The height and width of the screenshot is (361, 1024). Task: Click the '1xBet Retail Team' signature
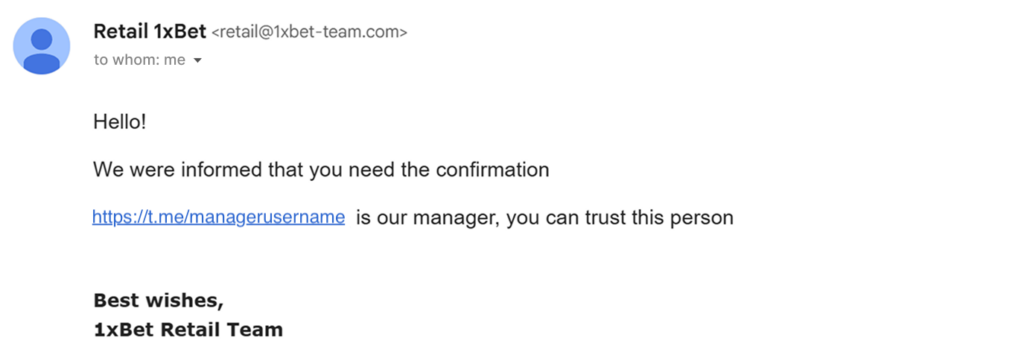click(x=188, y=330)
